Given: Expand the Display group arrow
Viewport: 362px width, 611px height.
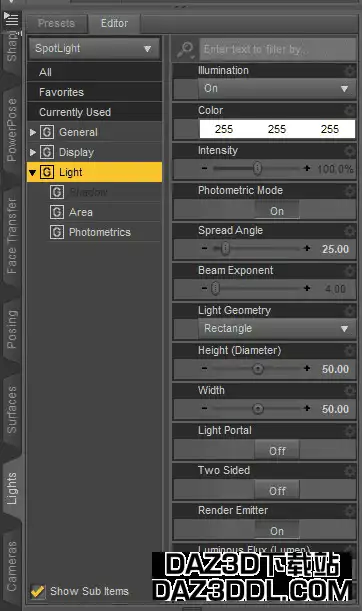Looking at the screenshot, I should pos(33,152).
